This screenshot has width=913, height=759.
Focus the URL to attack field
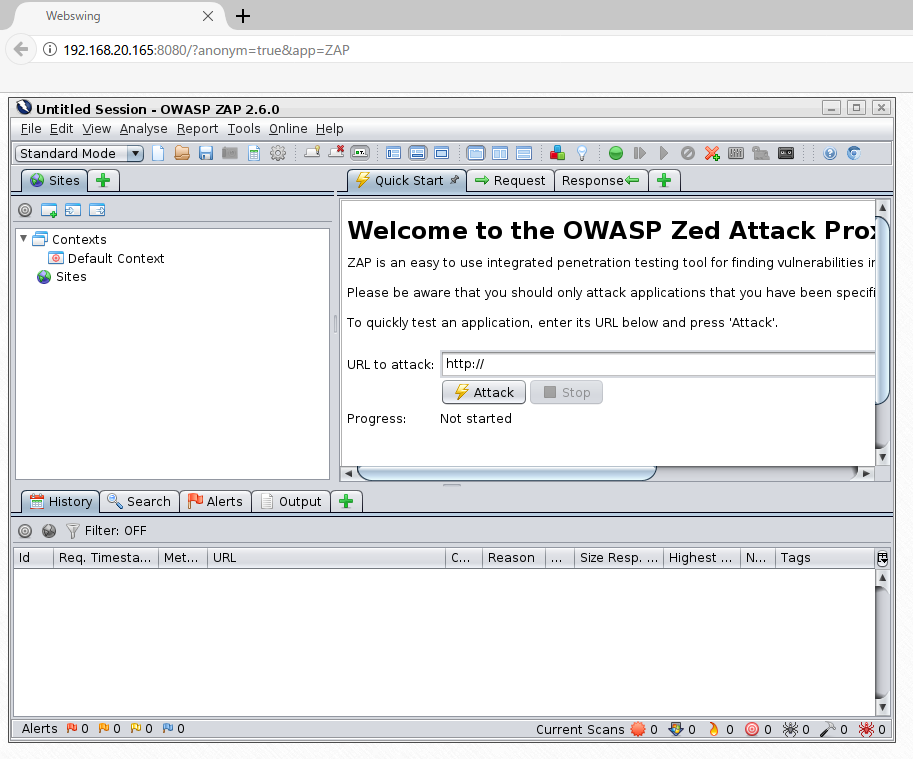658,364
